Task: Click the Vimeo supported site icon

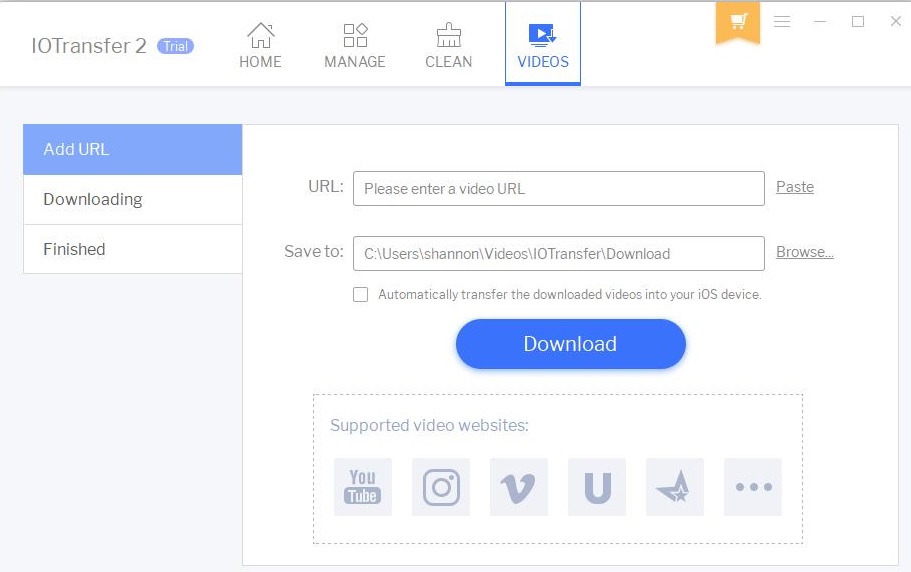Action: [519, 487]
